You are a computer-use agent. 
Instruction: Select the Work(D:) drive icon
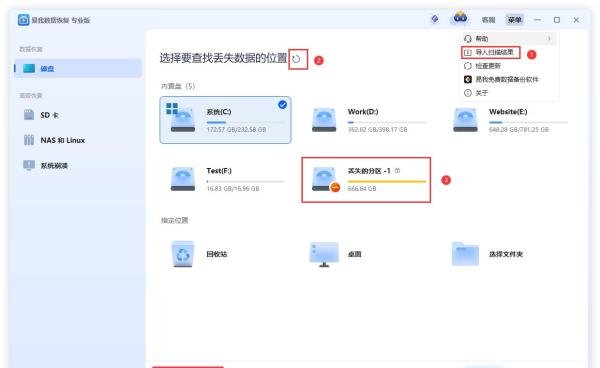coord(324,120)
